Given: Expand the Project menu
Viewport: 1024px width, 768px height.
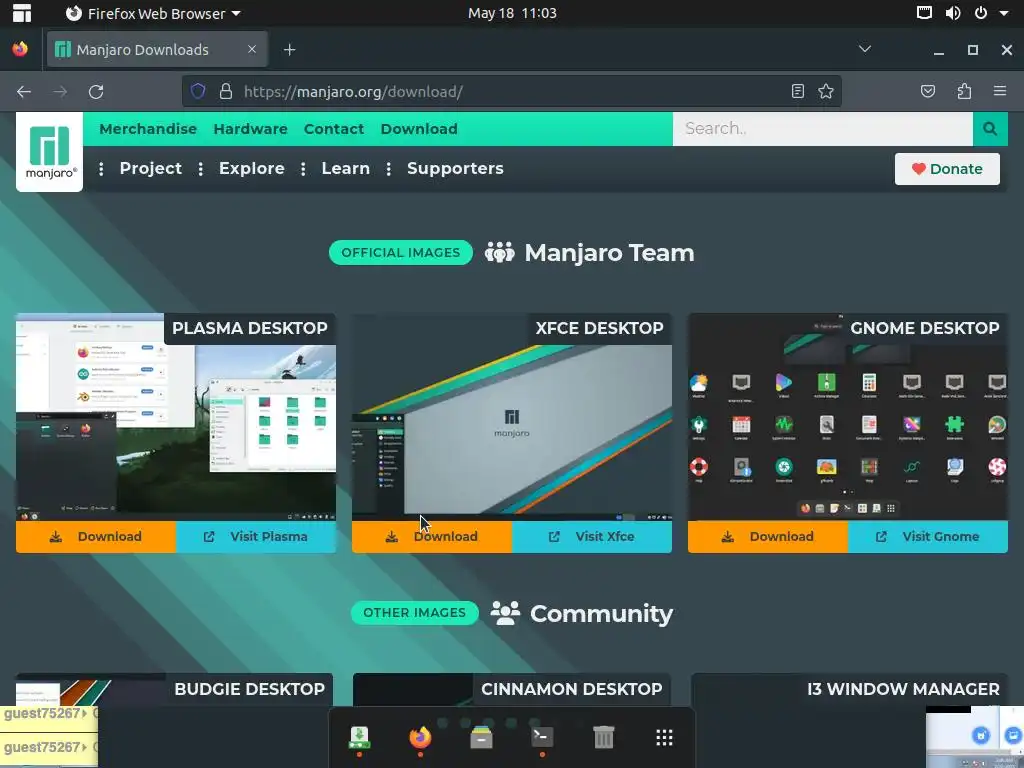Looking at the screenshot, I should pyautogui.click(x=150, y=168).
